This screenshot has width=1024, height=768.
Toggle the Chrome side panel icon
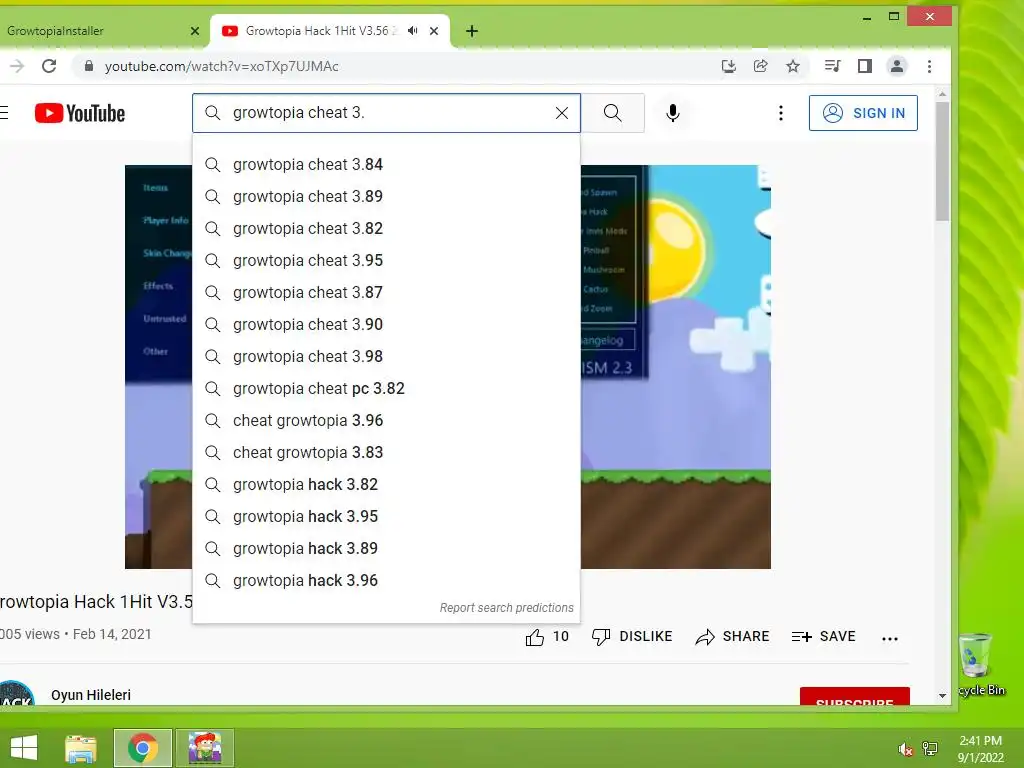(x=865, y=66)
